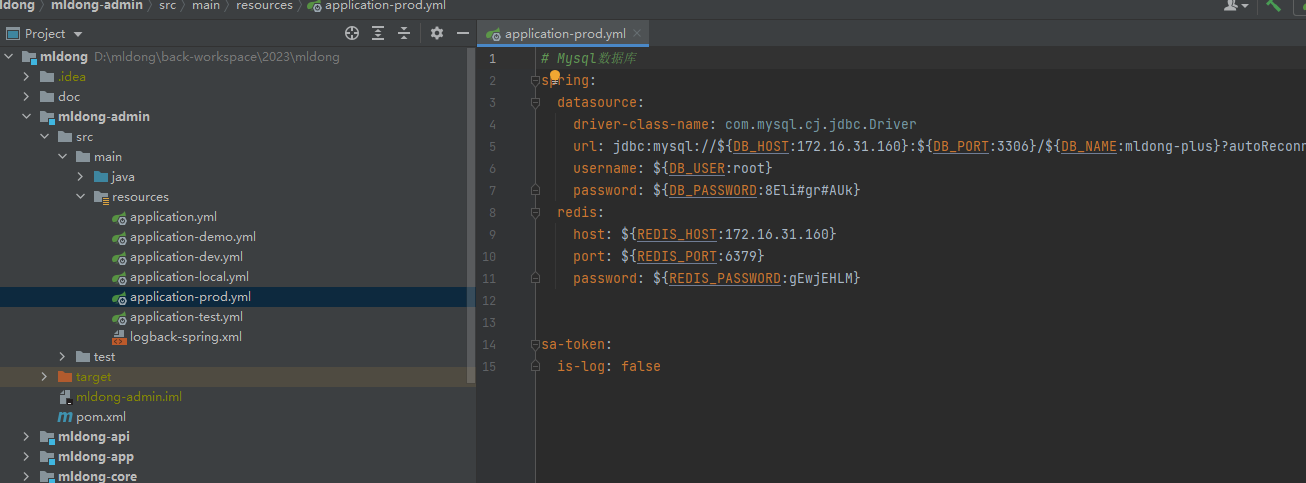Click REDIS_PORT variable on port line
Screen dimensions: 1306x483
pyautogui.click(x=676, y=257)
